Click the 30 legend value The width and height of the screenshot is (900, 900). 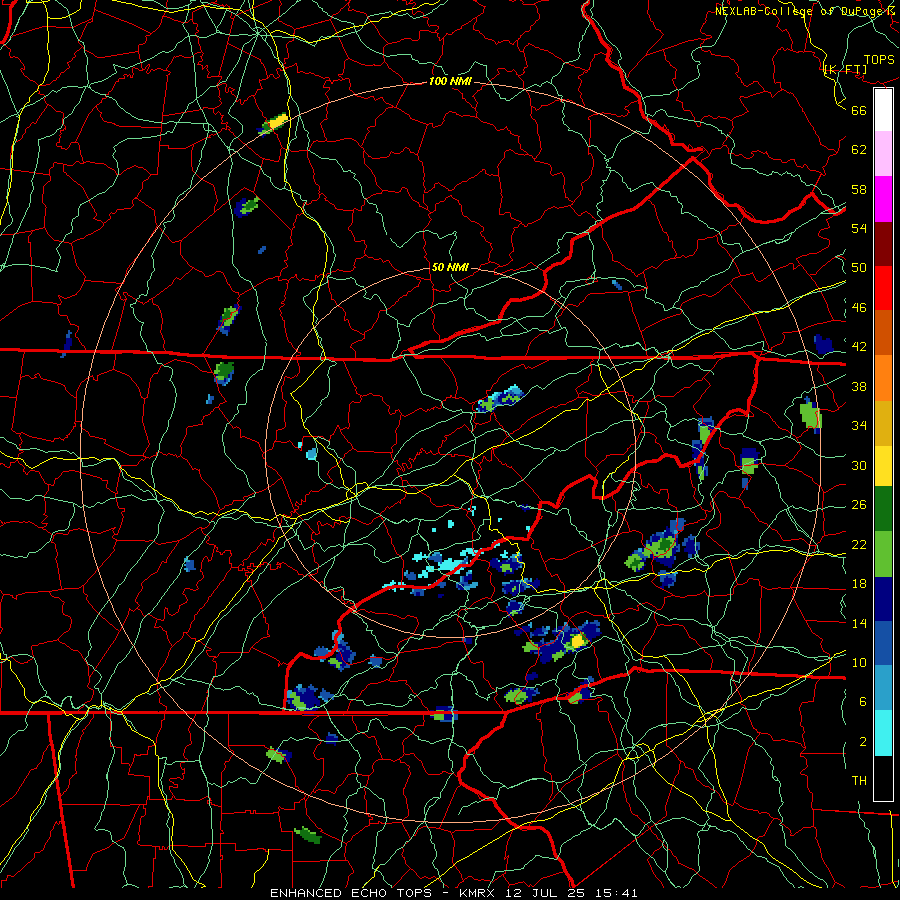859,465
